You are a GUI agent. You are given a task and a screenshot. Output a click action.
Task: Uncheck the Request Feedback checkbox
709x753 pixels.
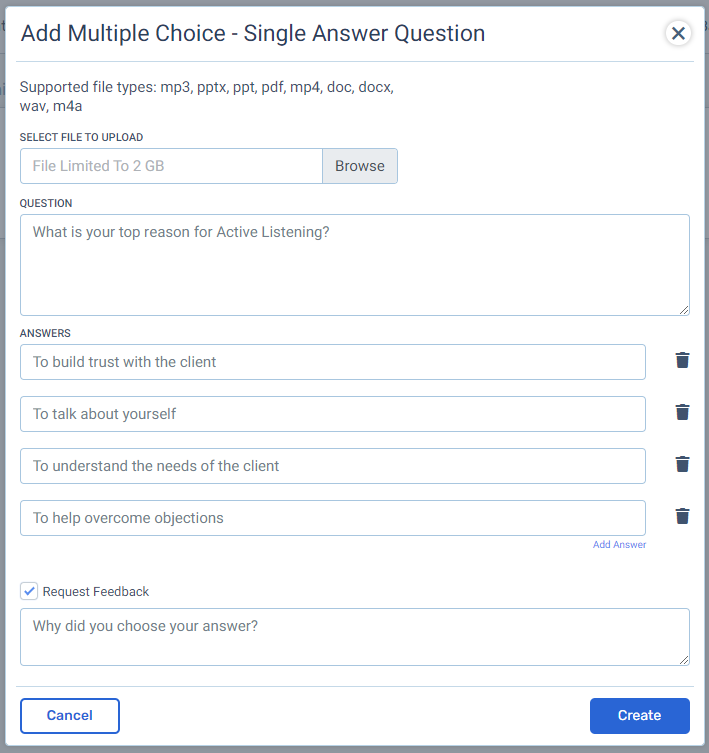(29, 591)
